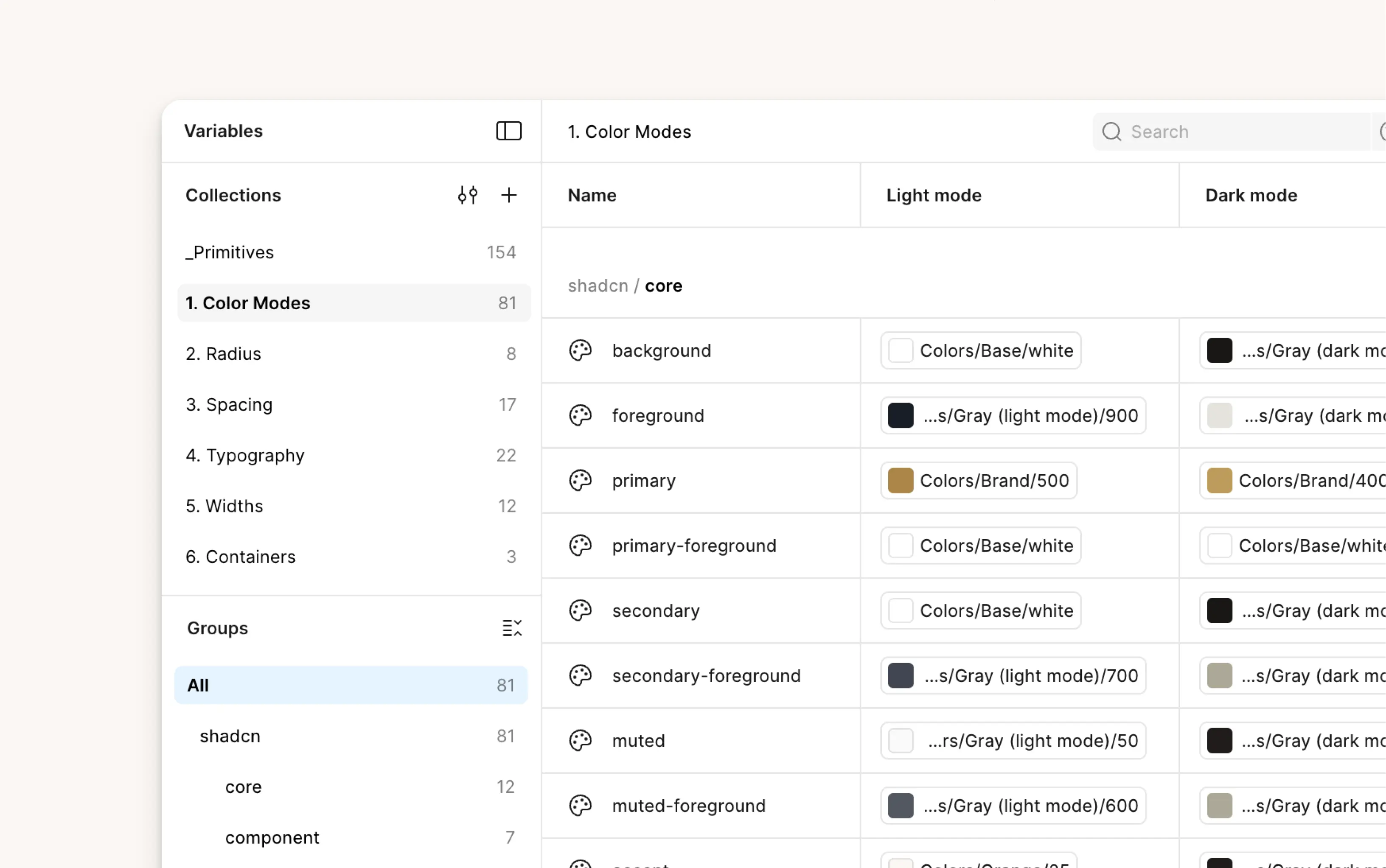Click the color palette icon for background
The width and height of the screenshot is (1386, 868).
click(x=580, y=350)
